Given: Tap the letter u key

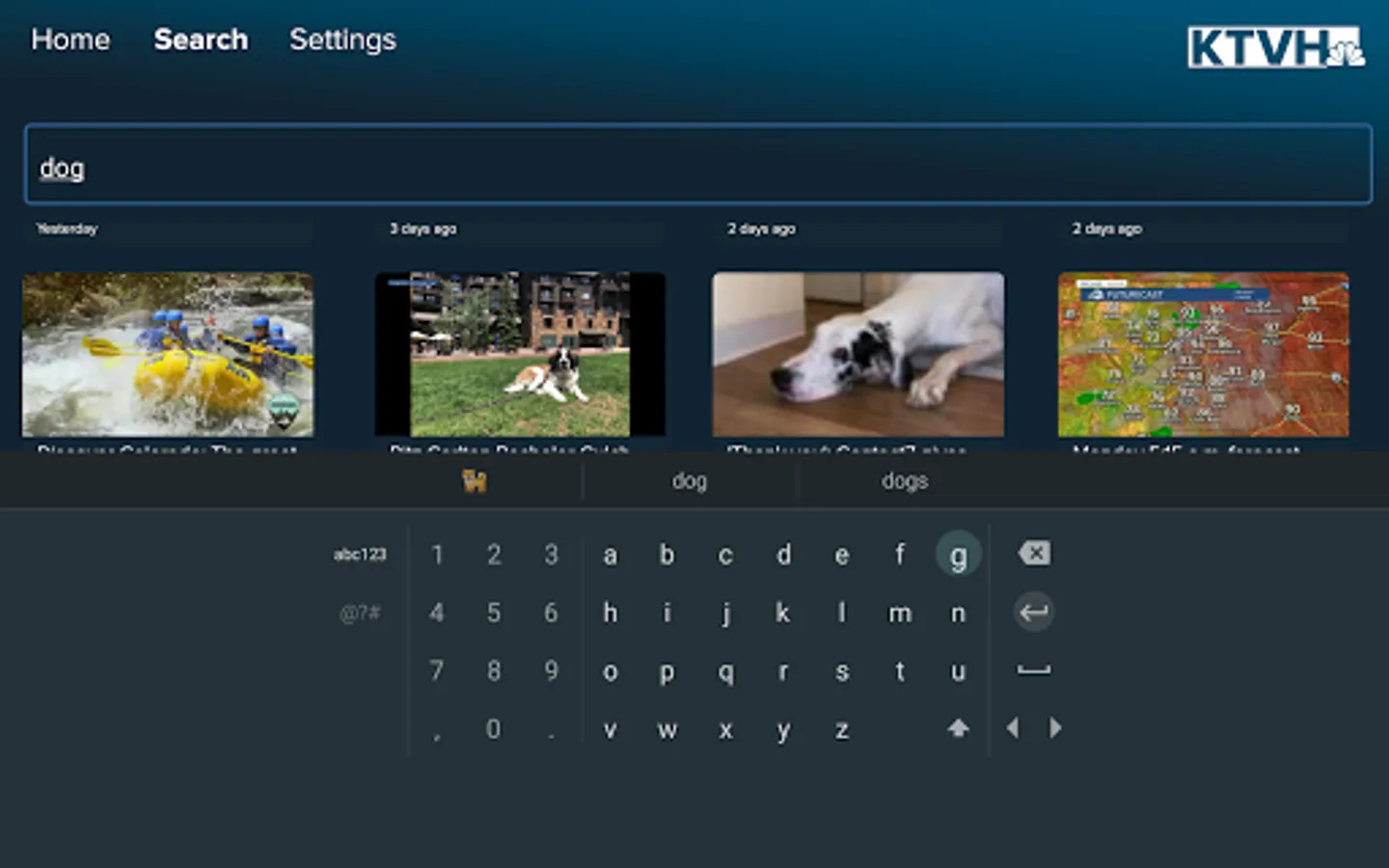Looking at the screenshot, I should click(x=958, y=672).
